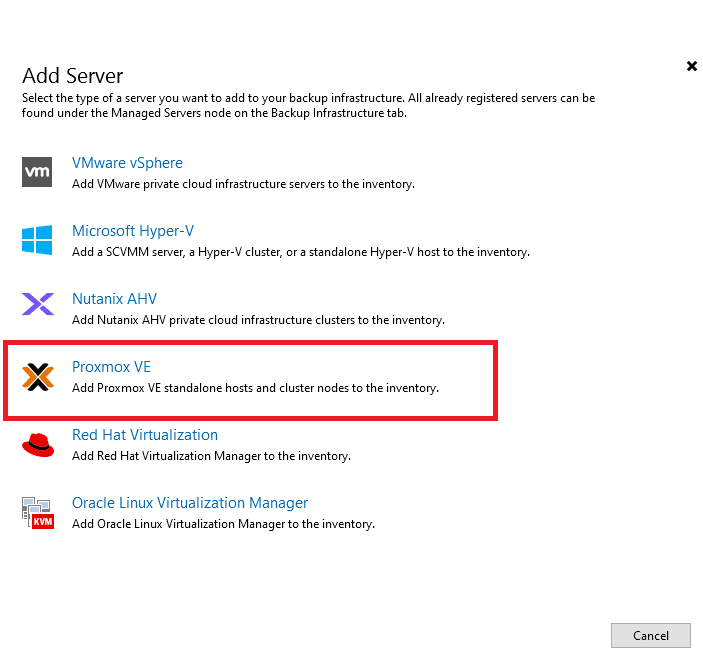The width and height of the screenshot is (703, 660).
Task: Click the Nutanix AHV clusters description
Action: click(259, 320)
